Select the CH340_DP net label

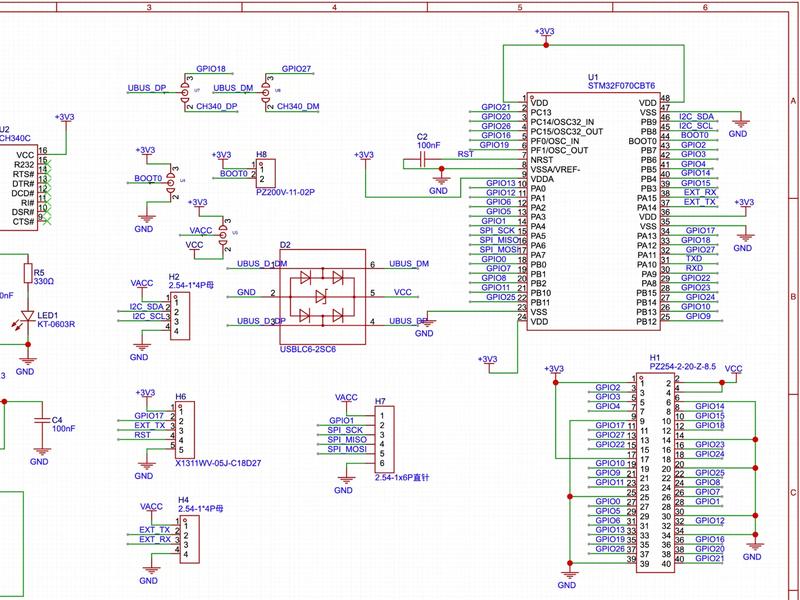pos(217,106)
